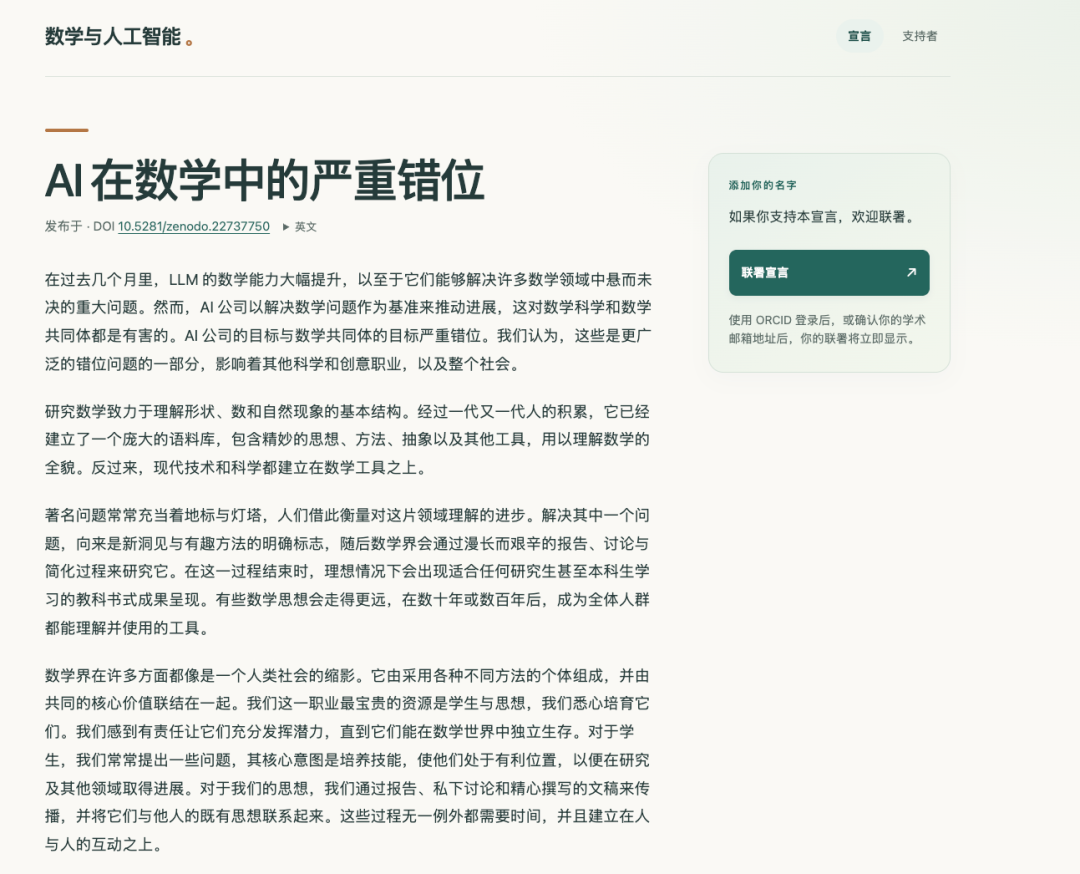Click the heading "AI 在数学中的严重错位"
Viewport: 1080px width, 874px height.
pos(264,180)
